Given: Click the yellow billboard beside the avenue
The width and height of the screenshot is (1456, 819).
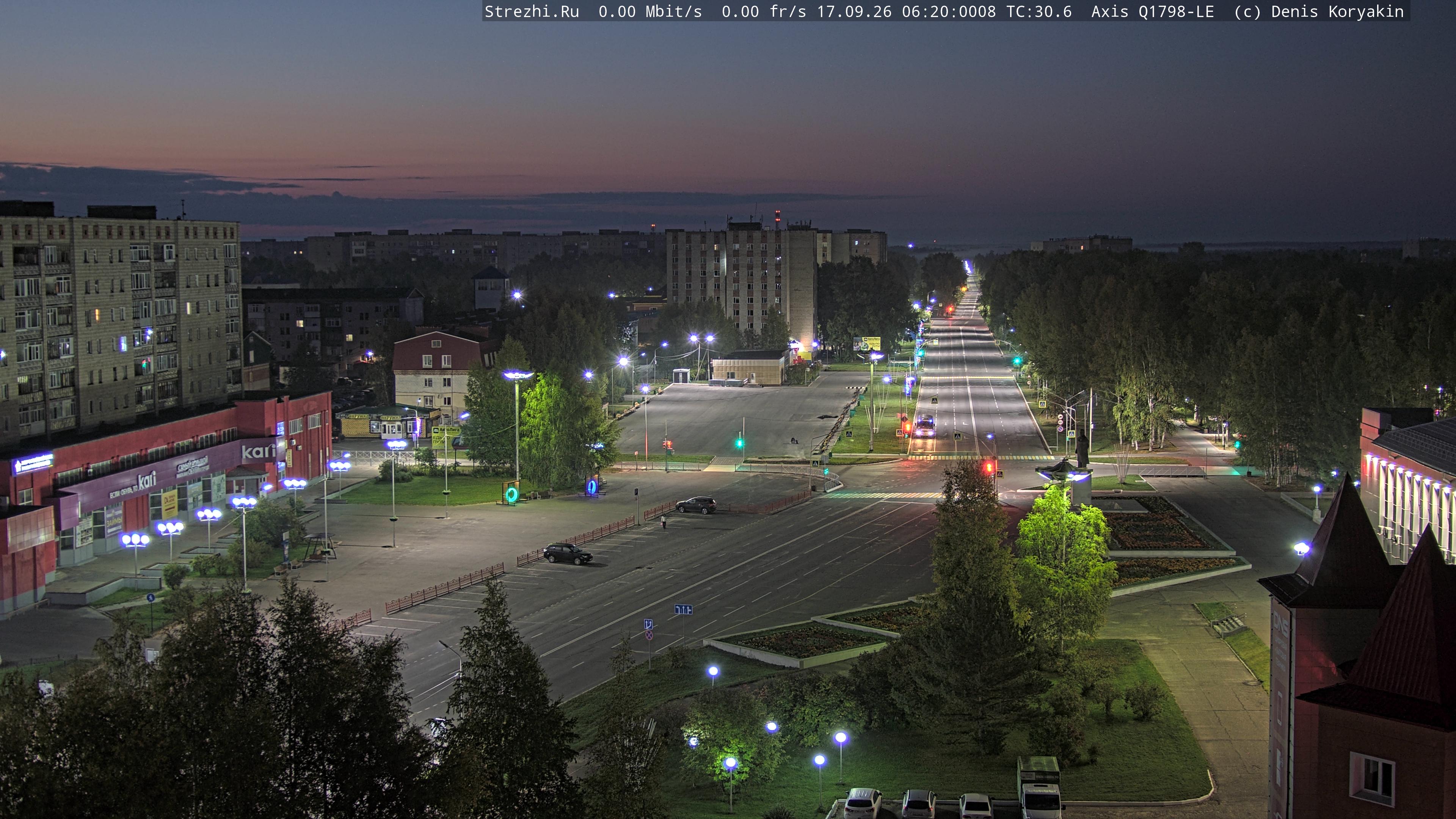Looking at the screenshot, I should (866, 343).
